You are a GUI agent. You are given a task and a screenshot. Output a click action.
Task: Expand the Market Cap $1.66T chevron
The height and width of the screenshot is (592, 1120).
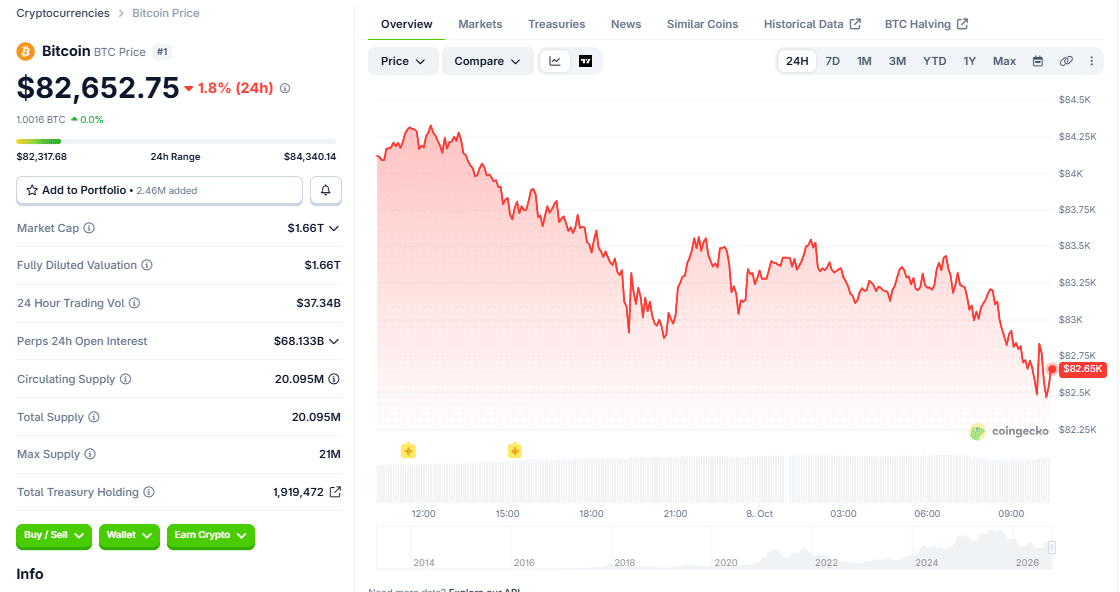coord(334,229)
